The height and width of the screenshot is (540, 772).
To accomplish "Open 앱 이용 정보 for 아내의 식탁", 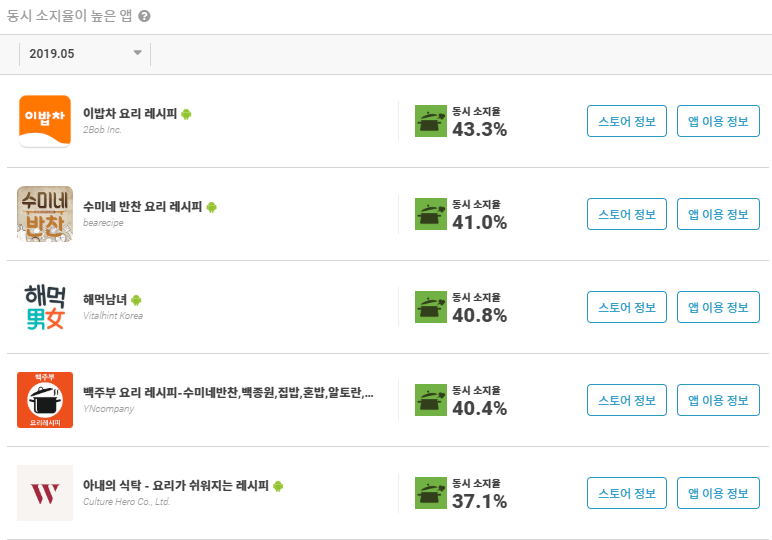I will point(718,493).
